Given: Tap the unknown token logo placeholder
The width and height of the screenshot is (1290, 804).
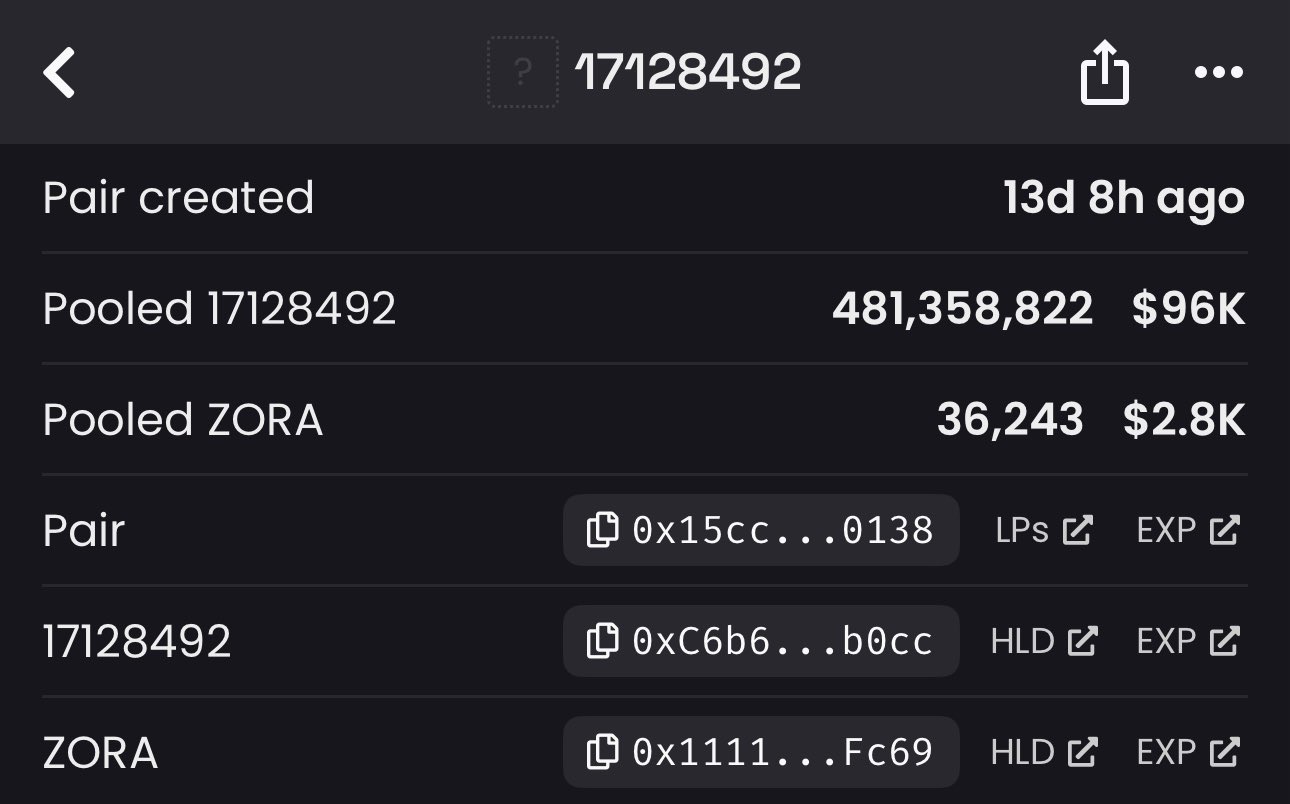Looking at the screenshot, I should coord(522,73).
